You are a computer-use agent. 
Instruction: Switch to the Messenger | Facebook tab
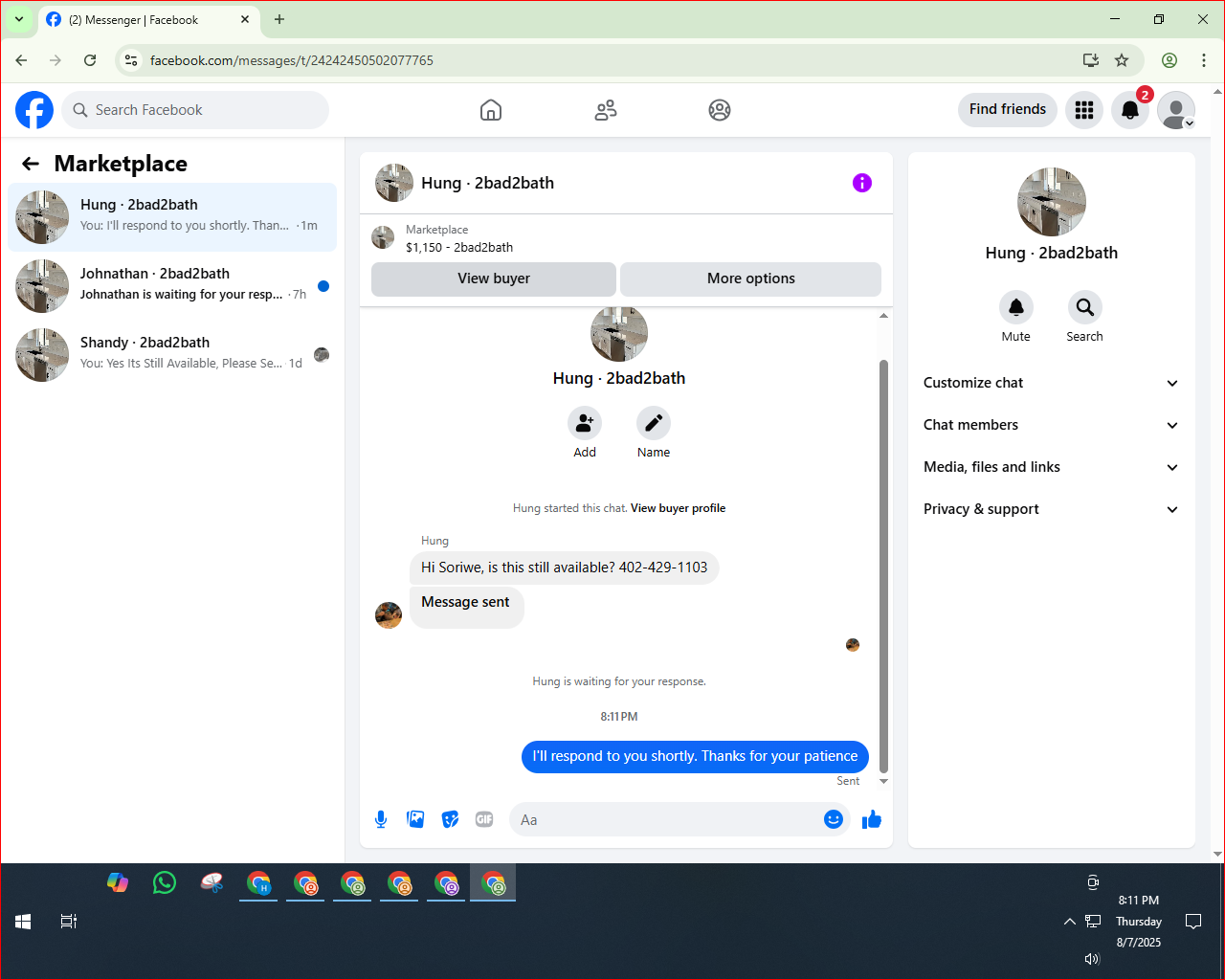click(148, 20)
